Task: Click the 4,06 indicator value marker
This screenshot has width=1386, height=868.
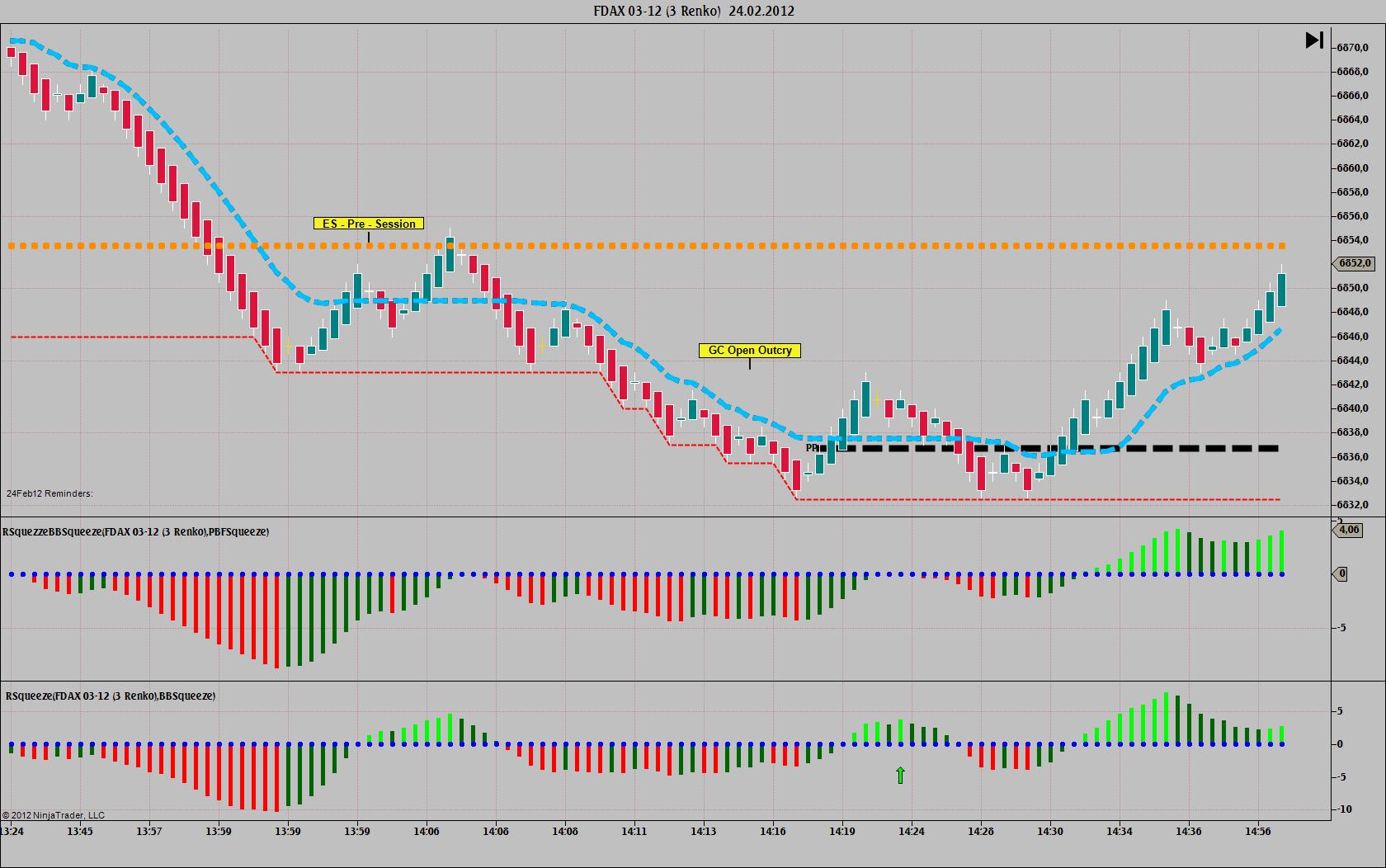Action: coord(1349,530)
